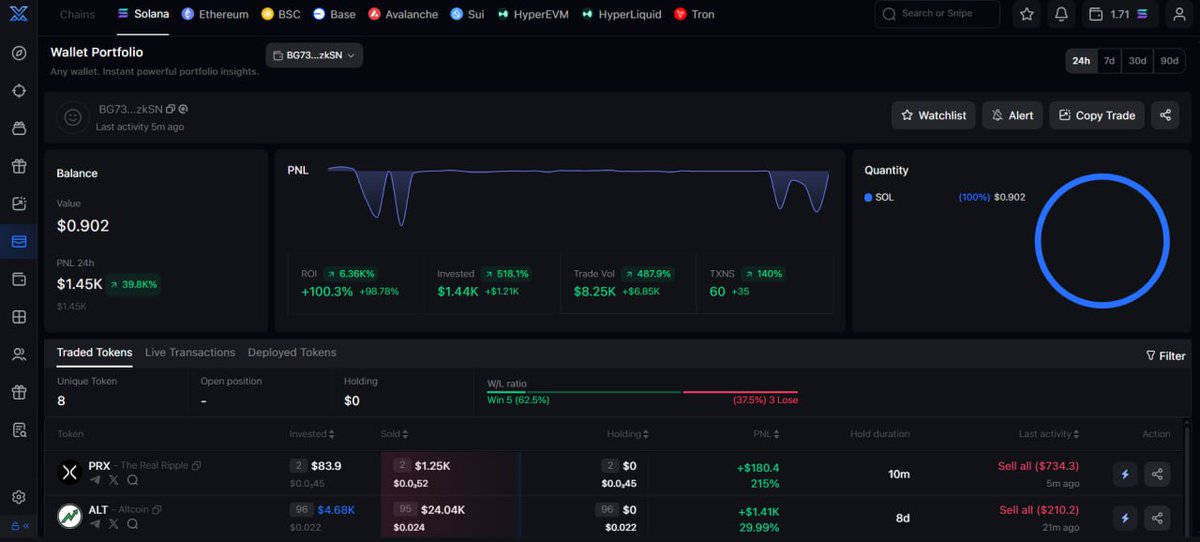The image size is (1200, 542).
Task: Open notifications bell in top bar
Action: tap(1061, 14)
